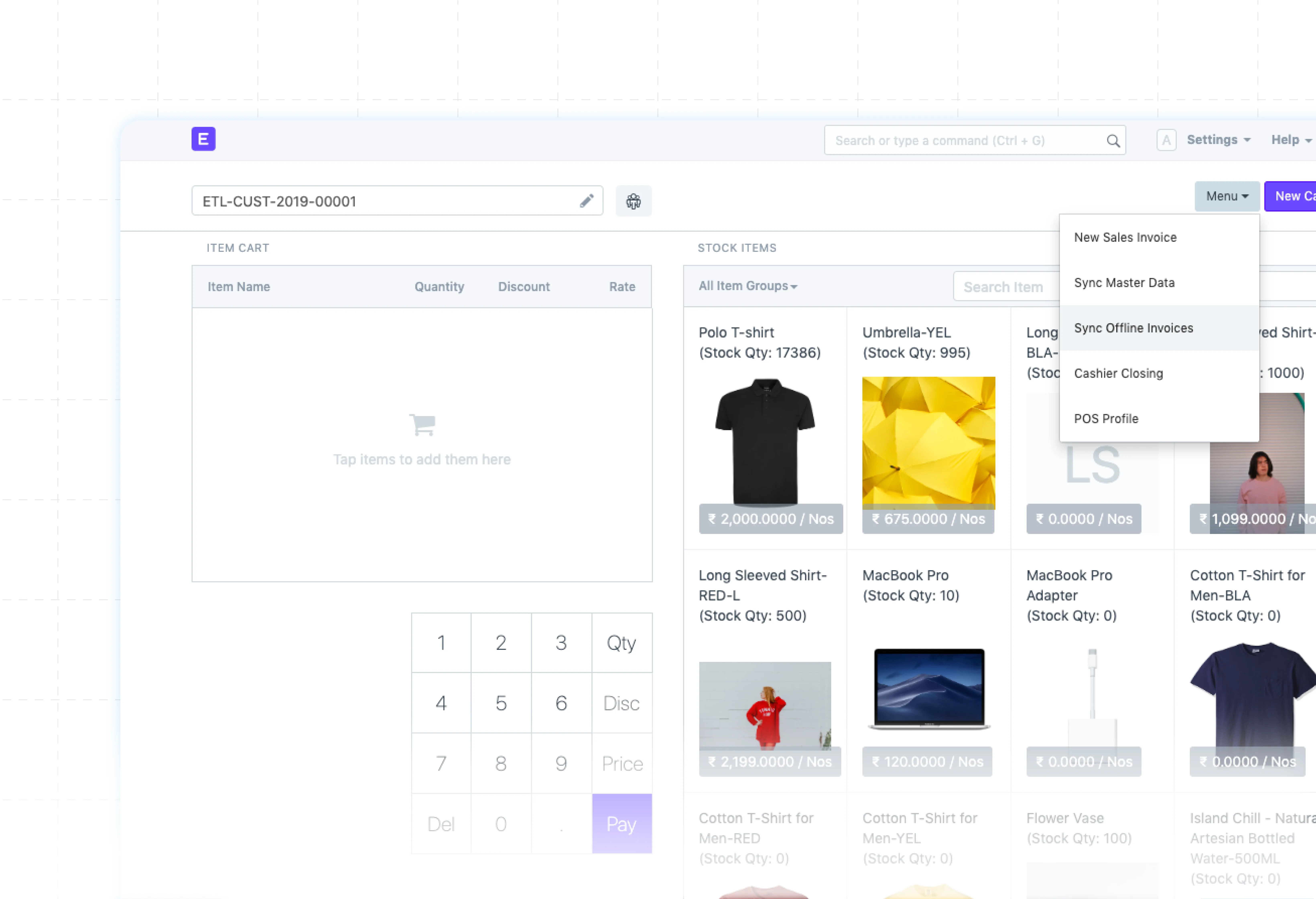
Task: Focus the top command search bar
Action: coord(963,140)
